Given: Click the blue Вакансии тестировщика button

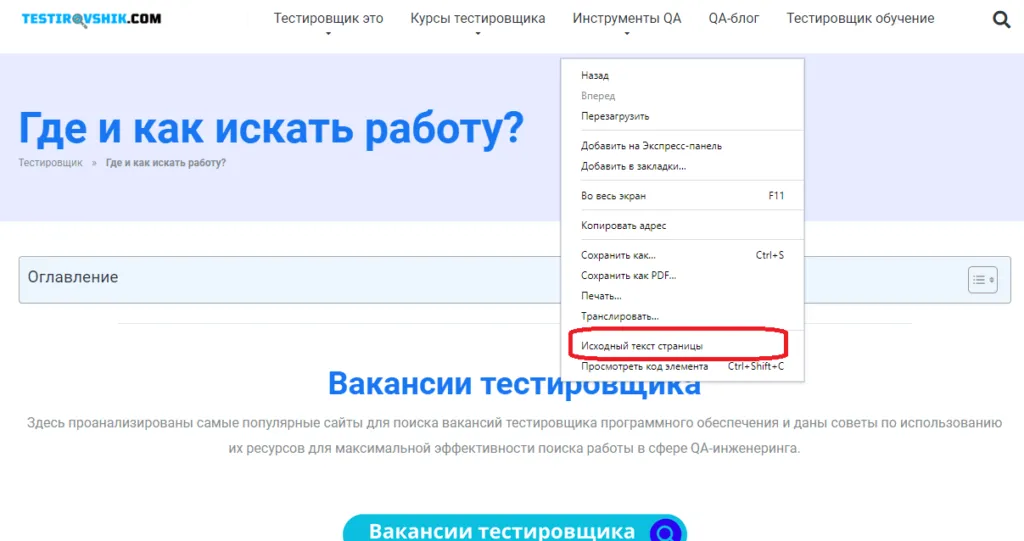Looking at the screenshot, I should (515, 528).
